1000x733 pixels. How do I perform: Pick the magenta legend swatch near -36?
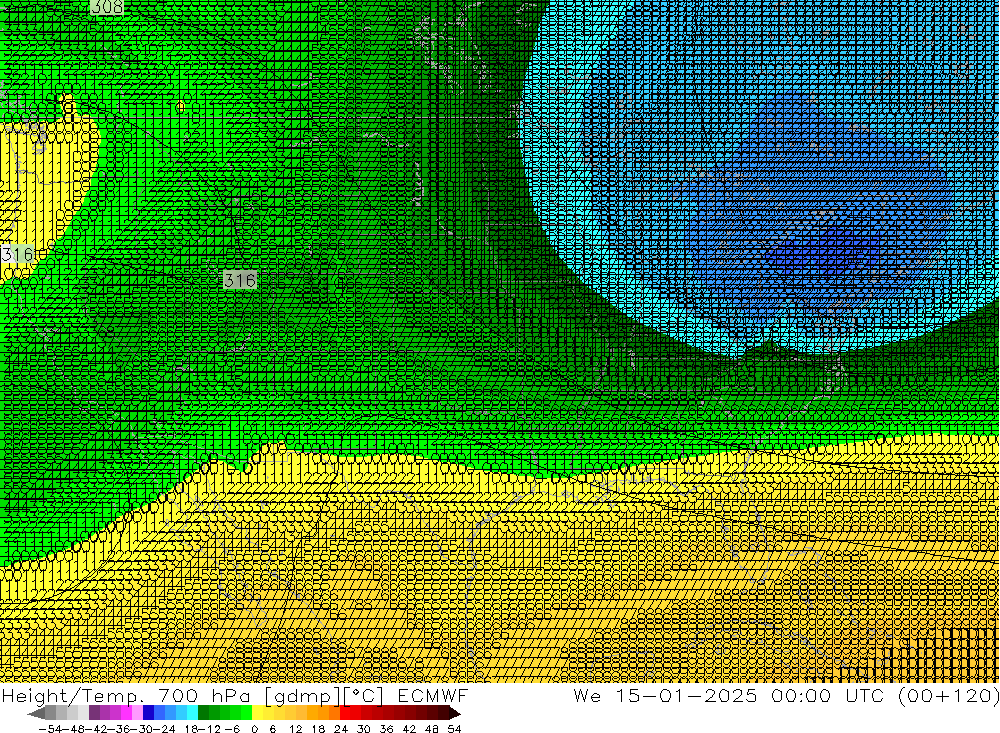(x=126, y=713)
